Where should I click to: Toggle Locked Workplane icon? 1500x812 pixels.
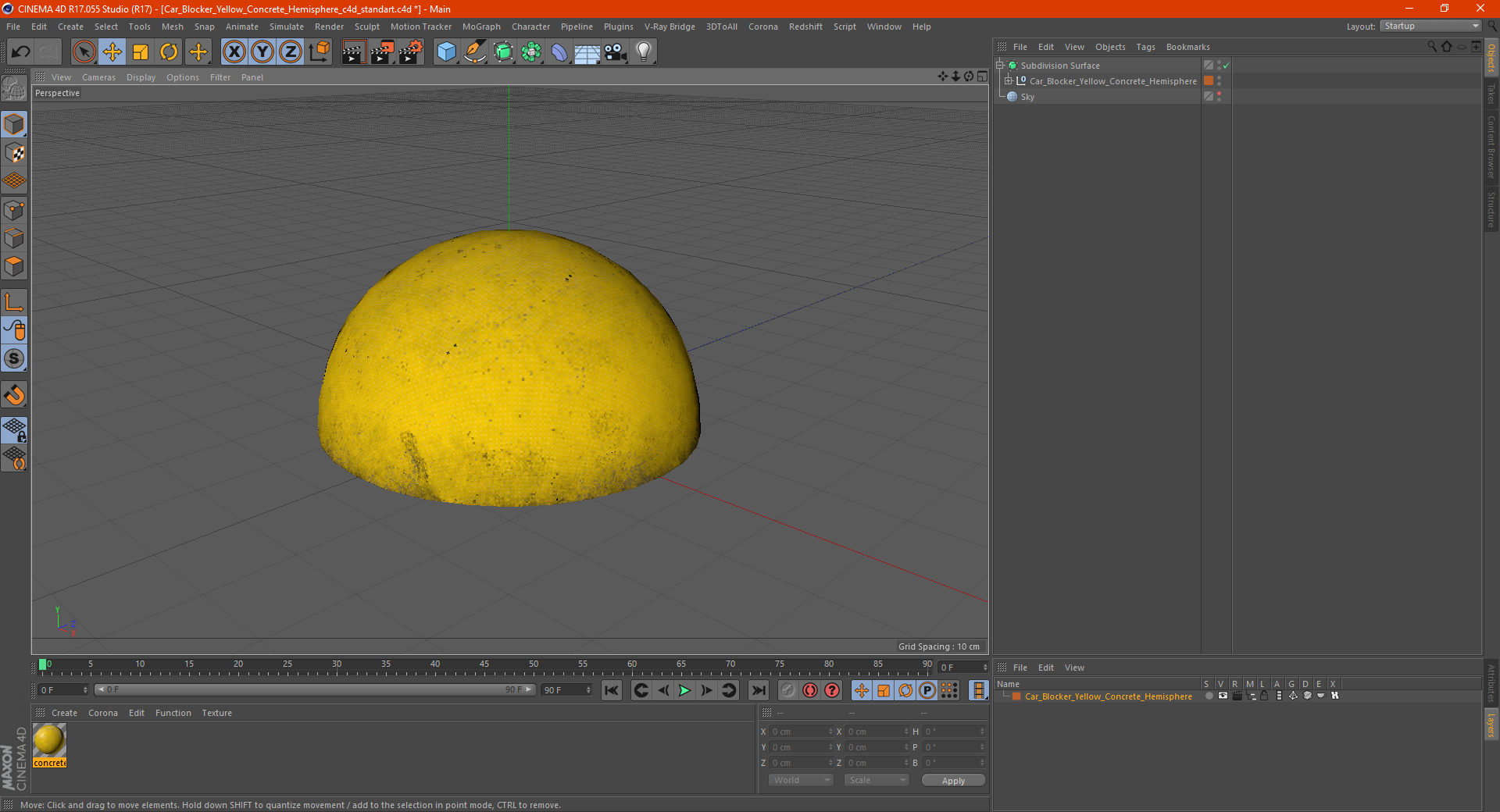point(14,429)
